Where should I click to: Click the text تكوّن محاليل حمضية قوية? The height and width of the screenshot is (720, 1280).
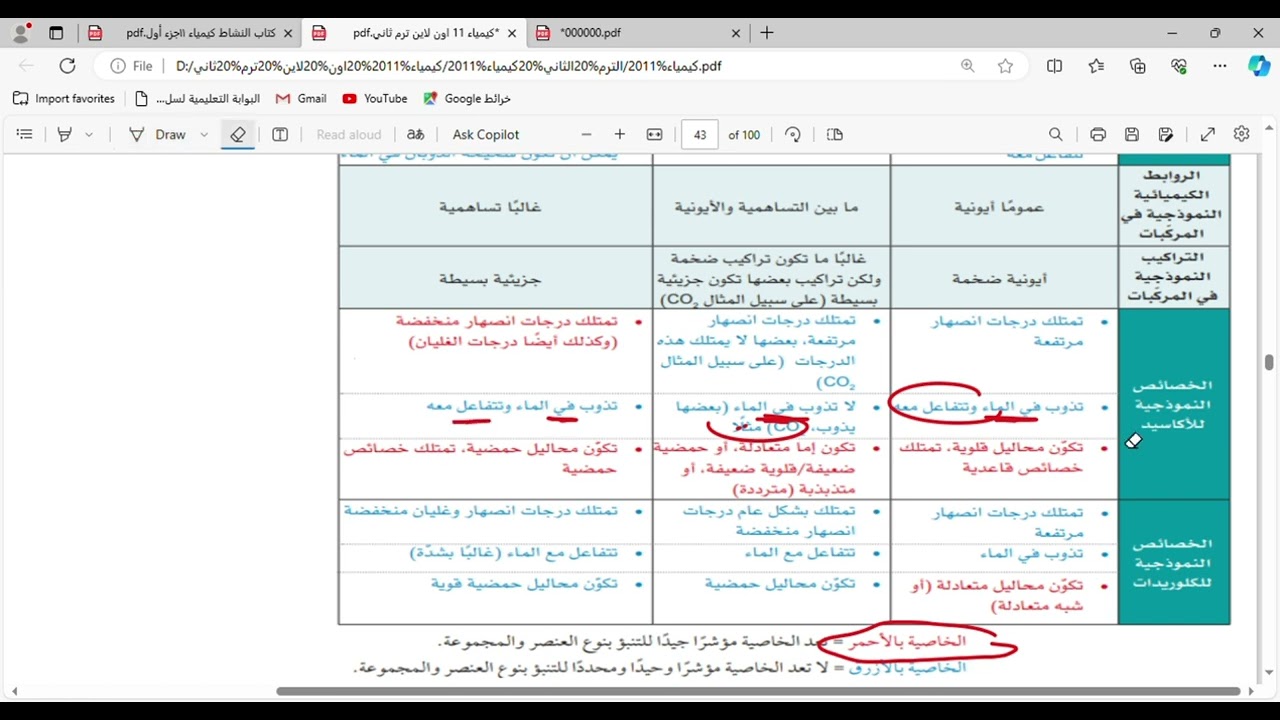click(x=524, y=584)
